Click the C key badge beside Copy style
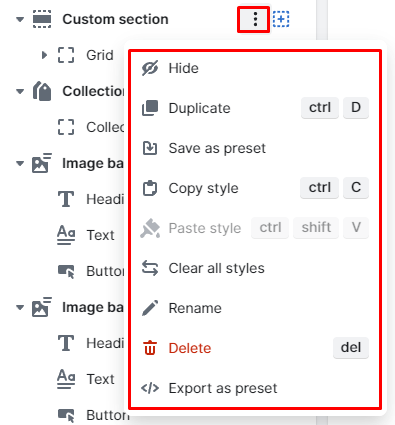This screenshot has width=395, height=425. point(356,188)
